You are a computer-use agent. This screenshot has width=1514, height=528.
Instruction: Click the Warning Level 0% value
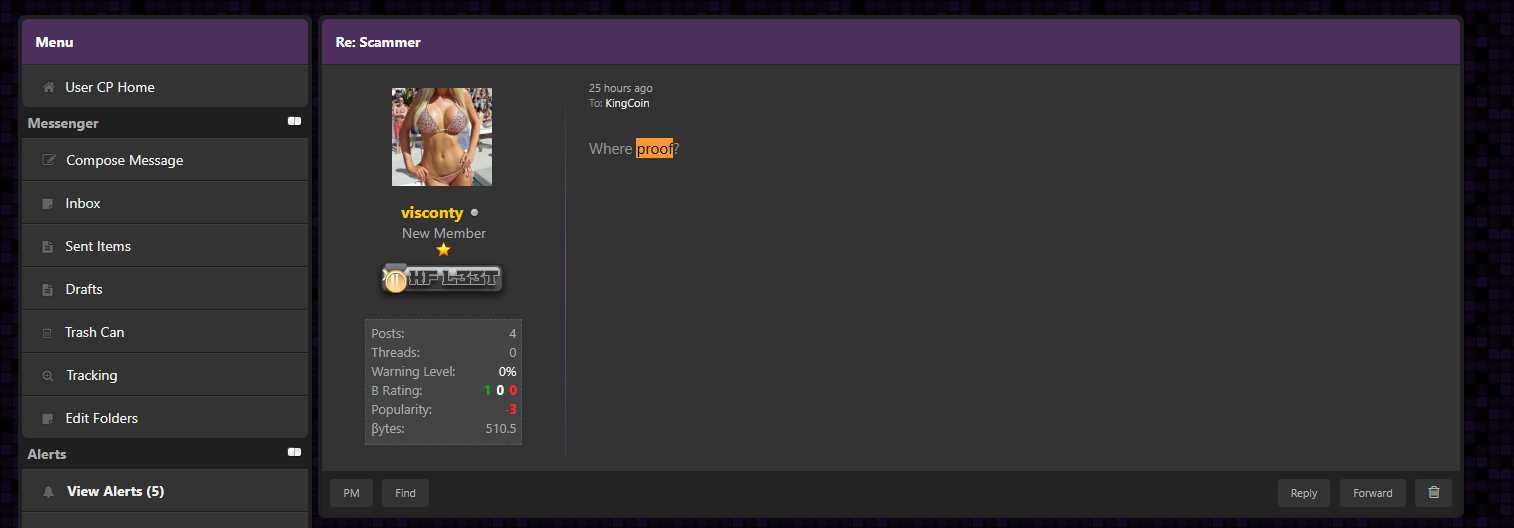(508, 372)
